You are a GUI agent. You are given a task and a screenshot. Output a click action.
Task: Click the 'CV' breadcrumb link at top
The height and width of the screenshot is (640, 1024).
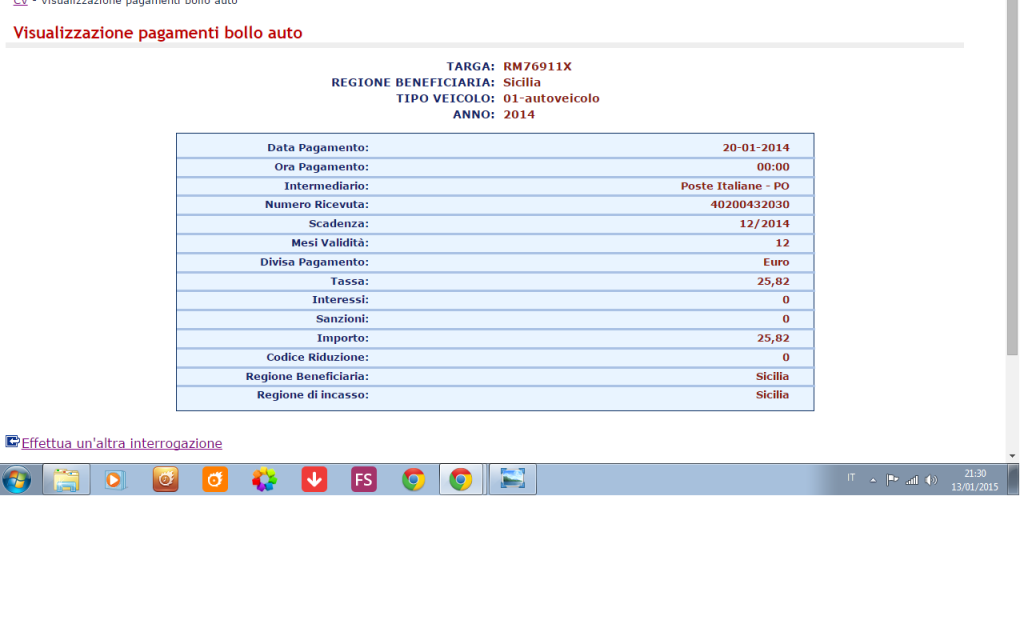(x=19, y=3)
